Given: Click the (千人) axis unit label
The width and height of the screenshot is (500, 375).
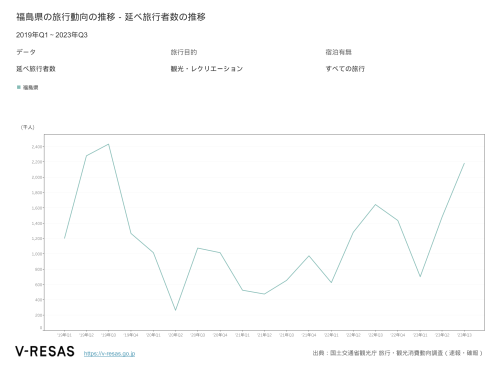Looking at the screenshot, I should (27, 127).
